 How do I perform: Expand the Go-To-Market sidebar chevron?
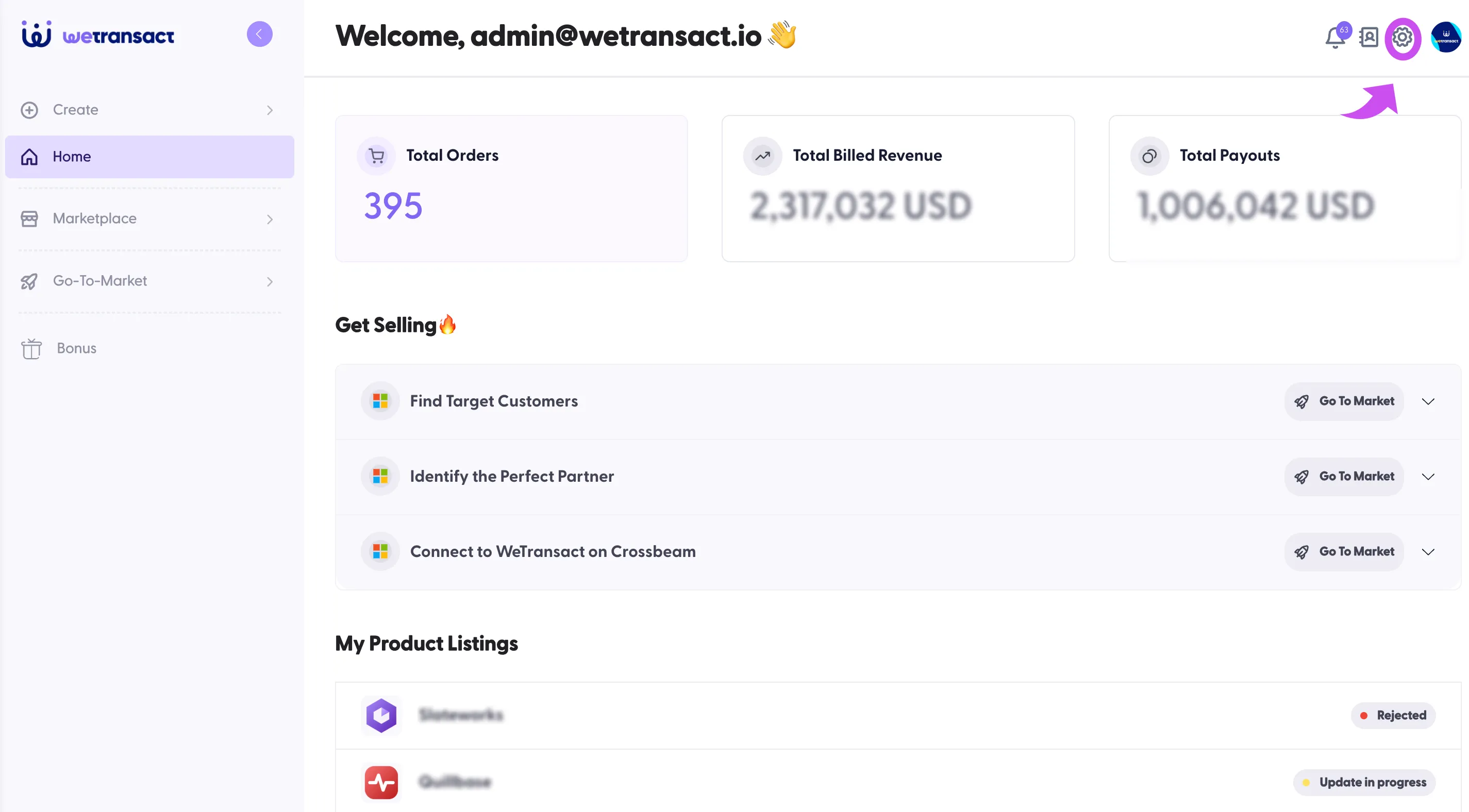[x=270, y=281]
